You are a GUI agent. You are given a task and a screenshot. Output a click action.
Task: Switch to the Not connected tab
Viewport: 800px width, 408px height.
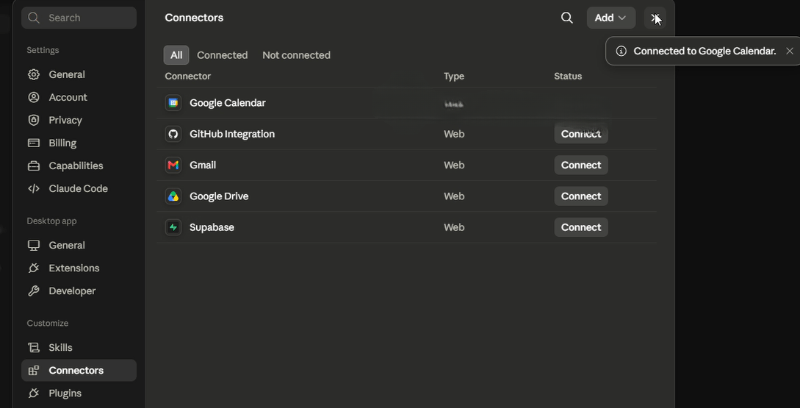296,55
